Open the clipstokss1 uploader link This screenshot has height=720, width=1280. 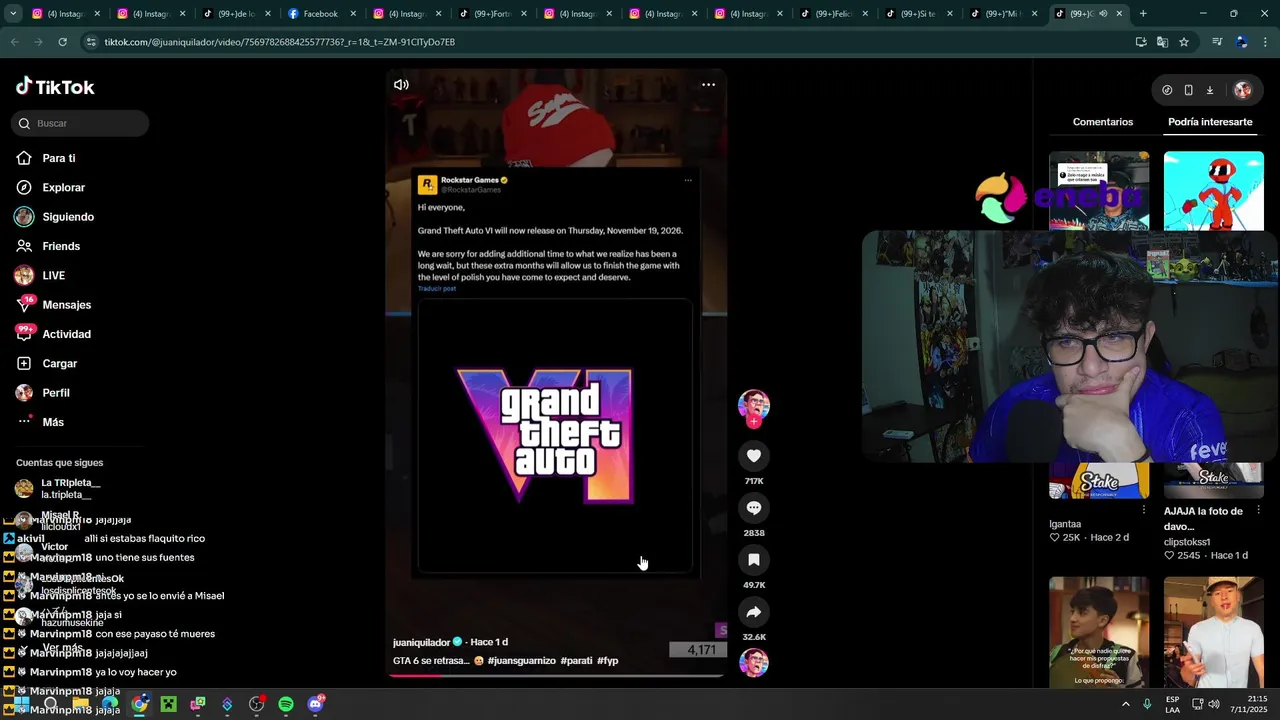tap(1187, 542)
